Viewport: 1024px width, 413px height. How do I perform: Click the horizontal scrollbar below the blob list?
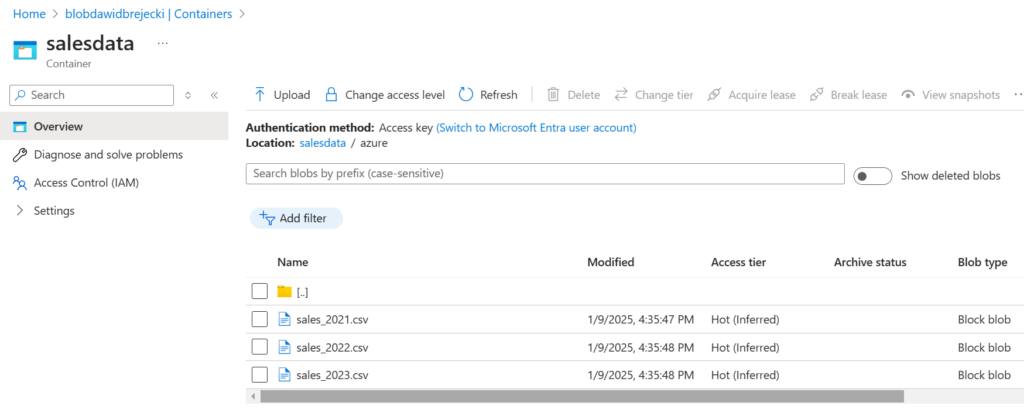click(580, 396)
